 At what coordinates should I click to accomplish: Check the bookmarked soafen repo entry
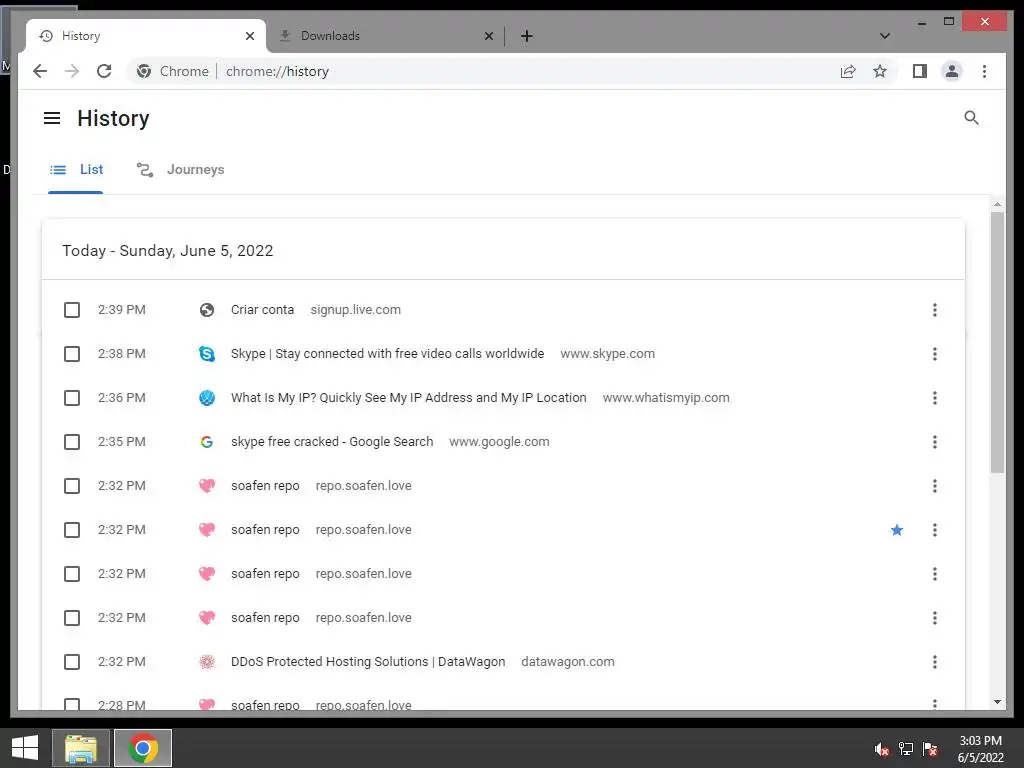pos(72,530)
